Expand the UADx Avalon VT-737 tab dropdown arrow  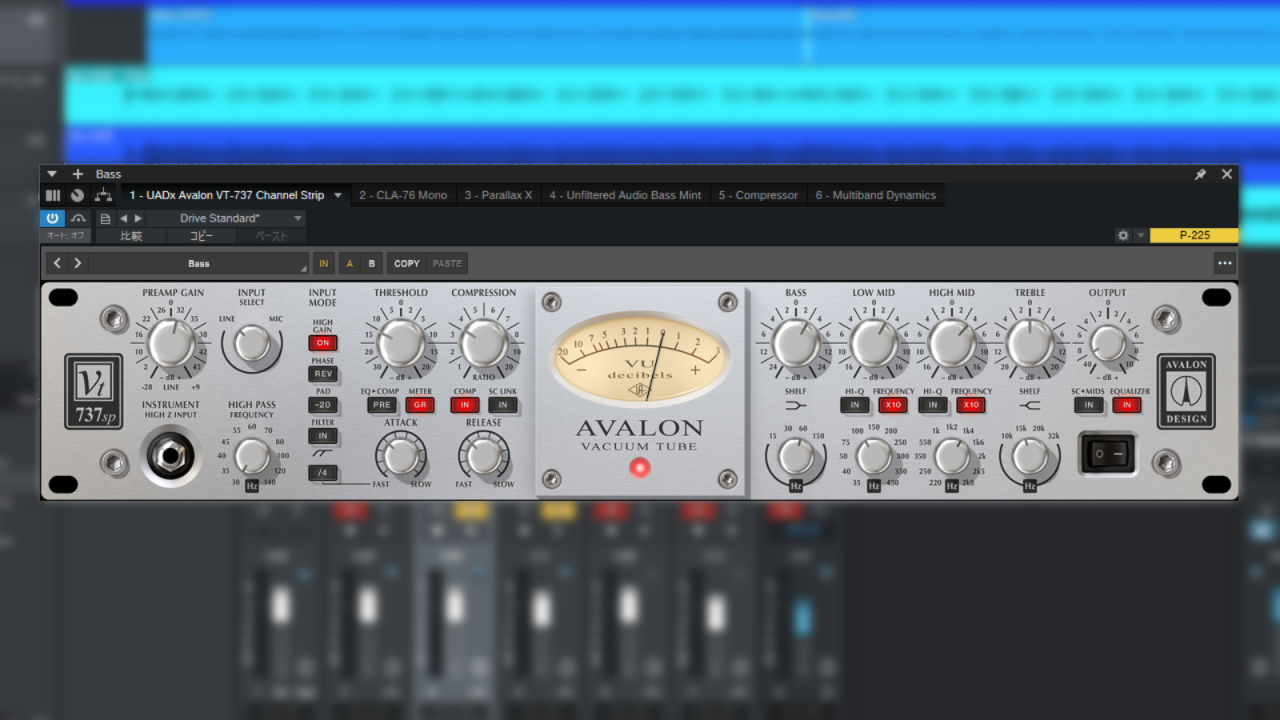coord(338,195)
